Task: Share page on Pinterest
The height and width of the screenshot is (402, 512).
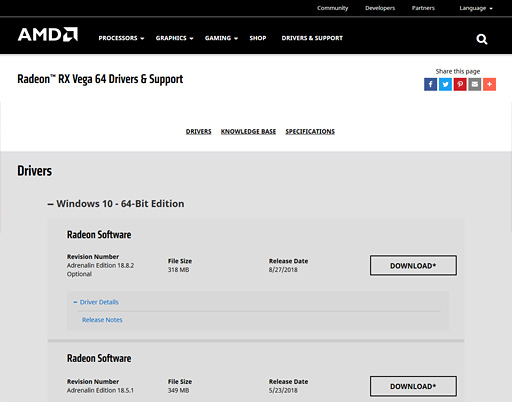Action: pos(460,84)
